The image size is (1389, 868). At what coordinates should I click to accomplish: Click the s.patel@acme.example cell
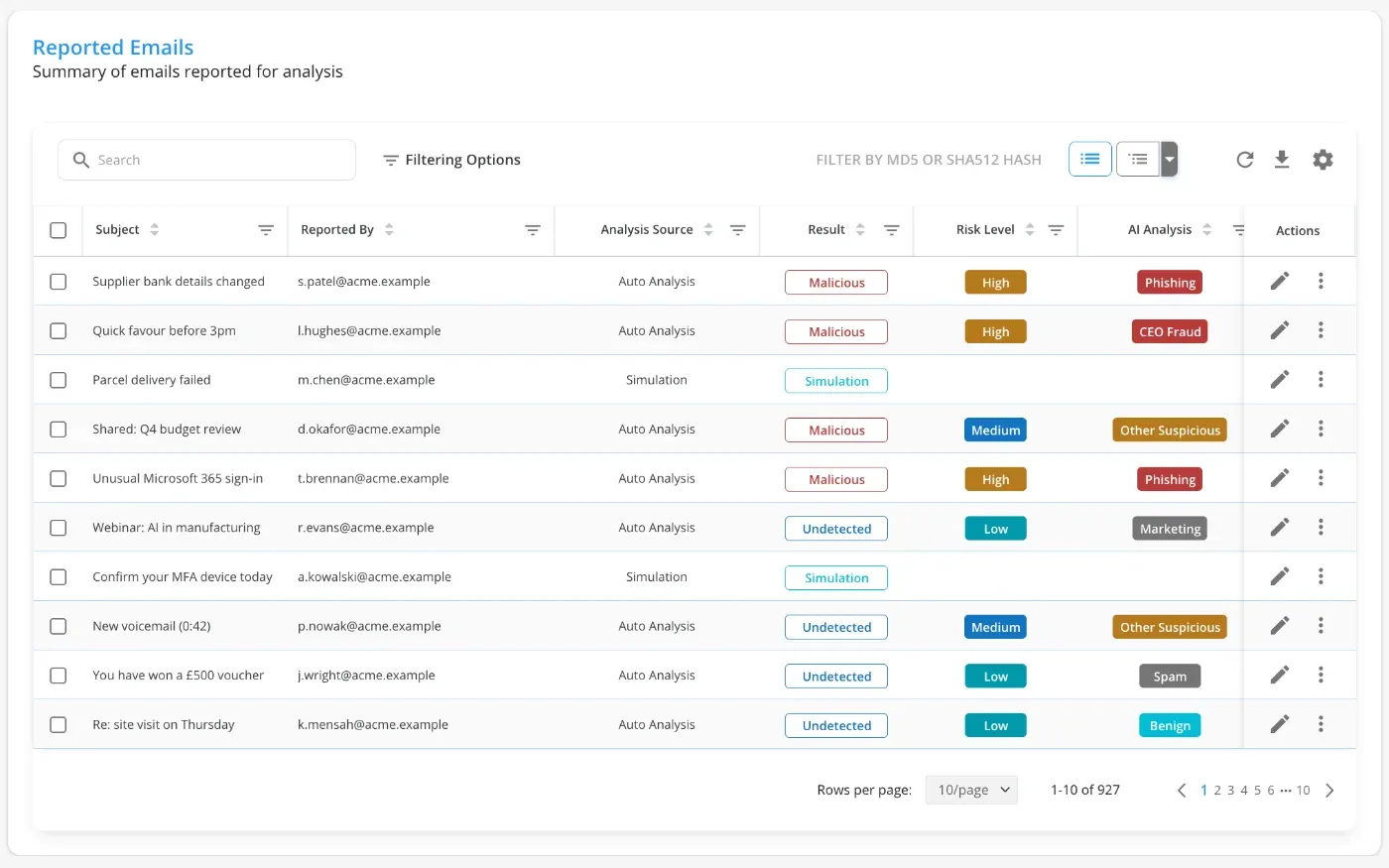[364, 282]
